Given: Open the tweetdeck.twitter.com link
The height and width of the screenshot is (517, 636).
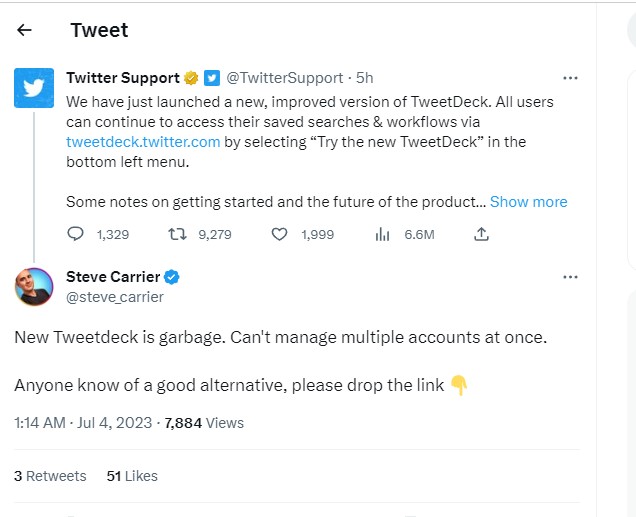Looking at the screenshot, I should pos(143,142).
